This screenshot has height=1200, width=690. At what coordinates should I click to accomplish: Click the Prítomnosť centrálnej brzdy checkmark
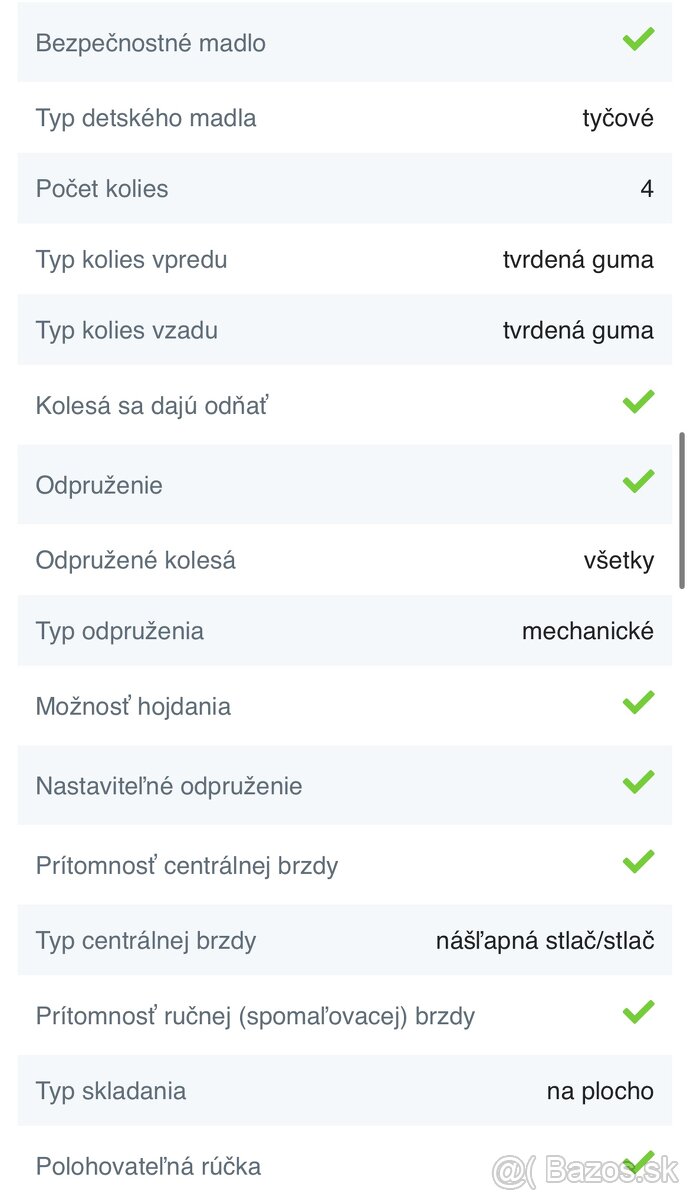pyautogui.click(x=638, y=862)
